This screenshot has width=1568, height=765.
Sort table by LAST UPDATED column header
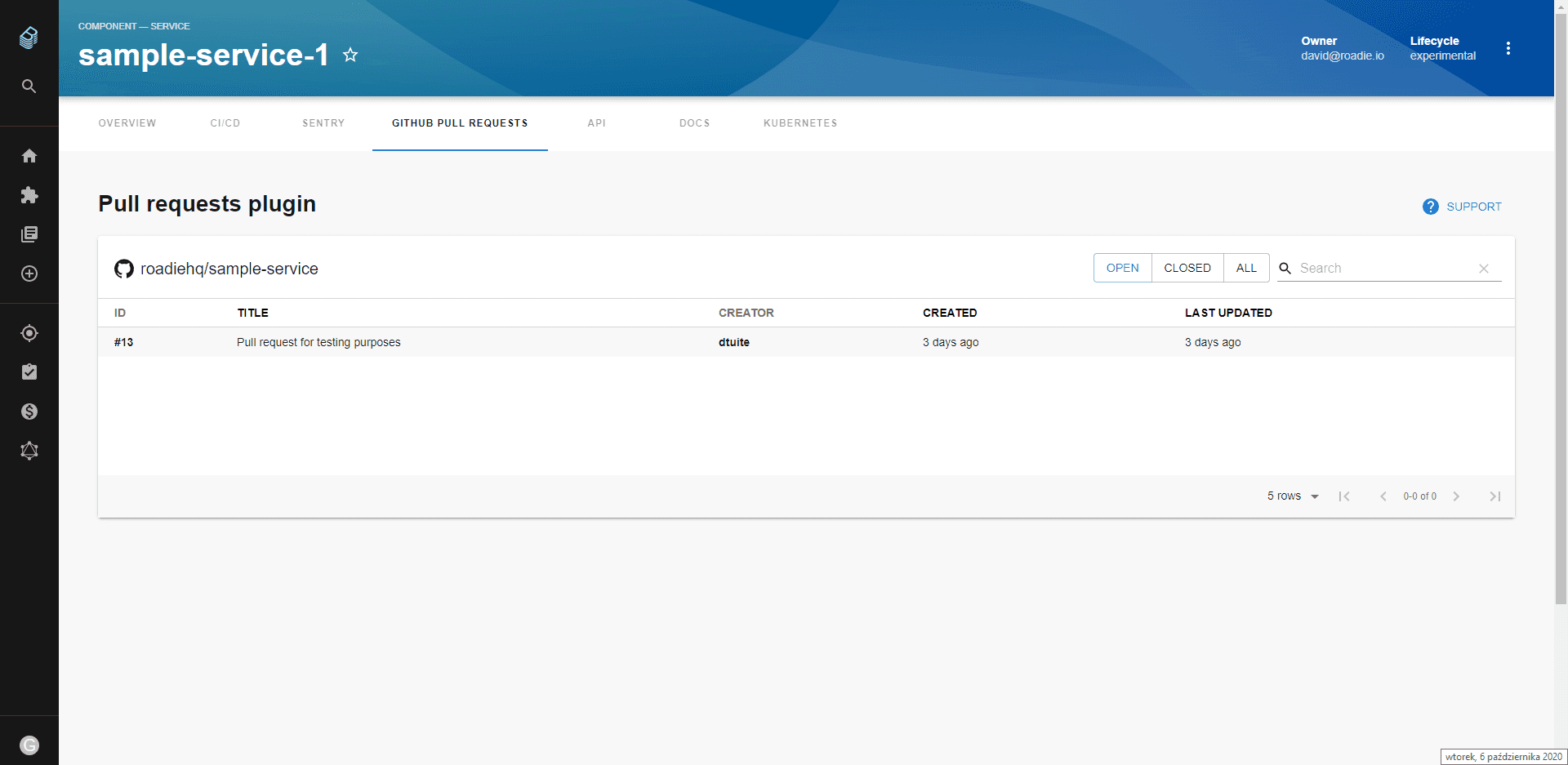[x=1228, y=313]
